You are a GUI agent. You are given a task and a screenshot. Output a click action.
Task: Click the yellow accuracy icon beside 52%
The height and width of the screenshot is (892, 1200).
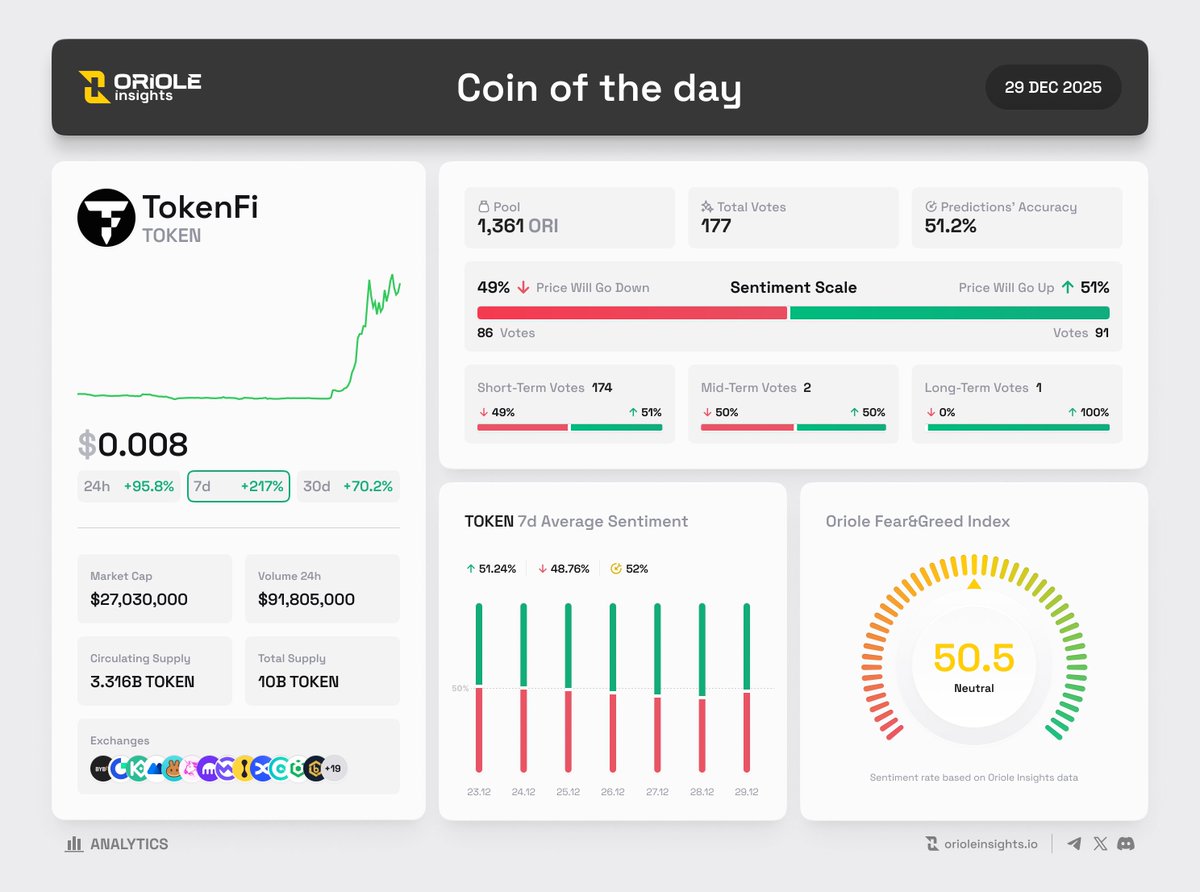(x=616, y=569)
